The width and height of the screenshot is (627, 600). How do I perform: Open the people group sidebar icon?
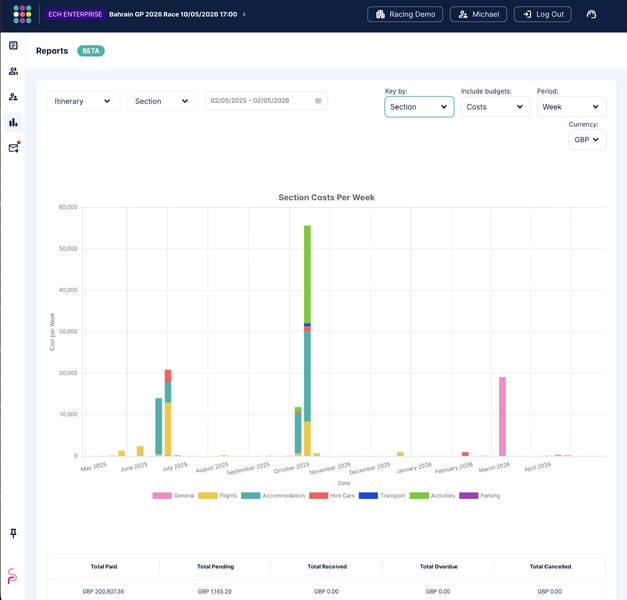pyautogui.click(x=13, y=71)
